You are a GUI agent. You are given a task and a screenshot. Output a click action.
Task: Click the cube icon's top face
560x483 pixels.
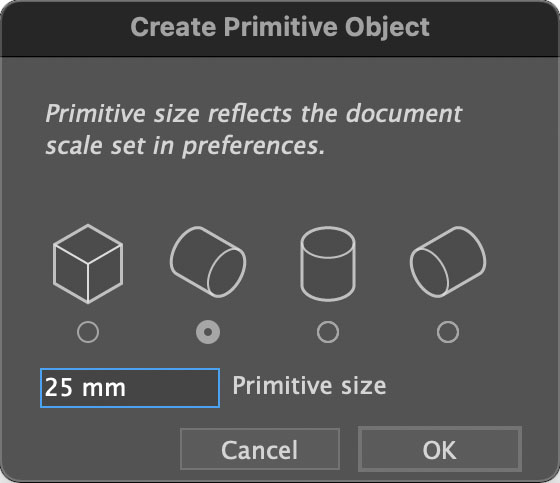(x=88, y=244)
